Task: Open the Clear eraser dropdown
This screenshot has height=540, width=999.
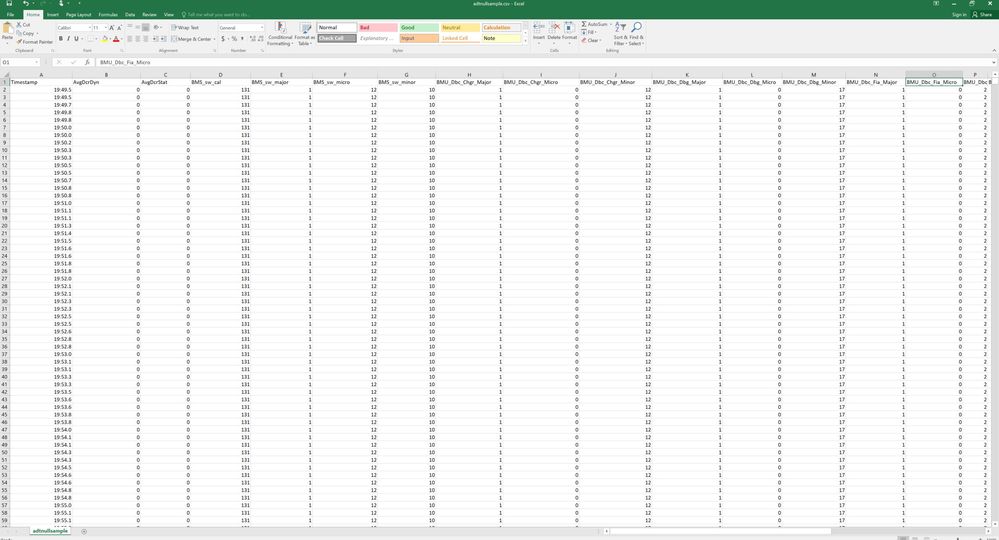Action: pyautogui.click(x=591, y=40)
